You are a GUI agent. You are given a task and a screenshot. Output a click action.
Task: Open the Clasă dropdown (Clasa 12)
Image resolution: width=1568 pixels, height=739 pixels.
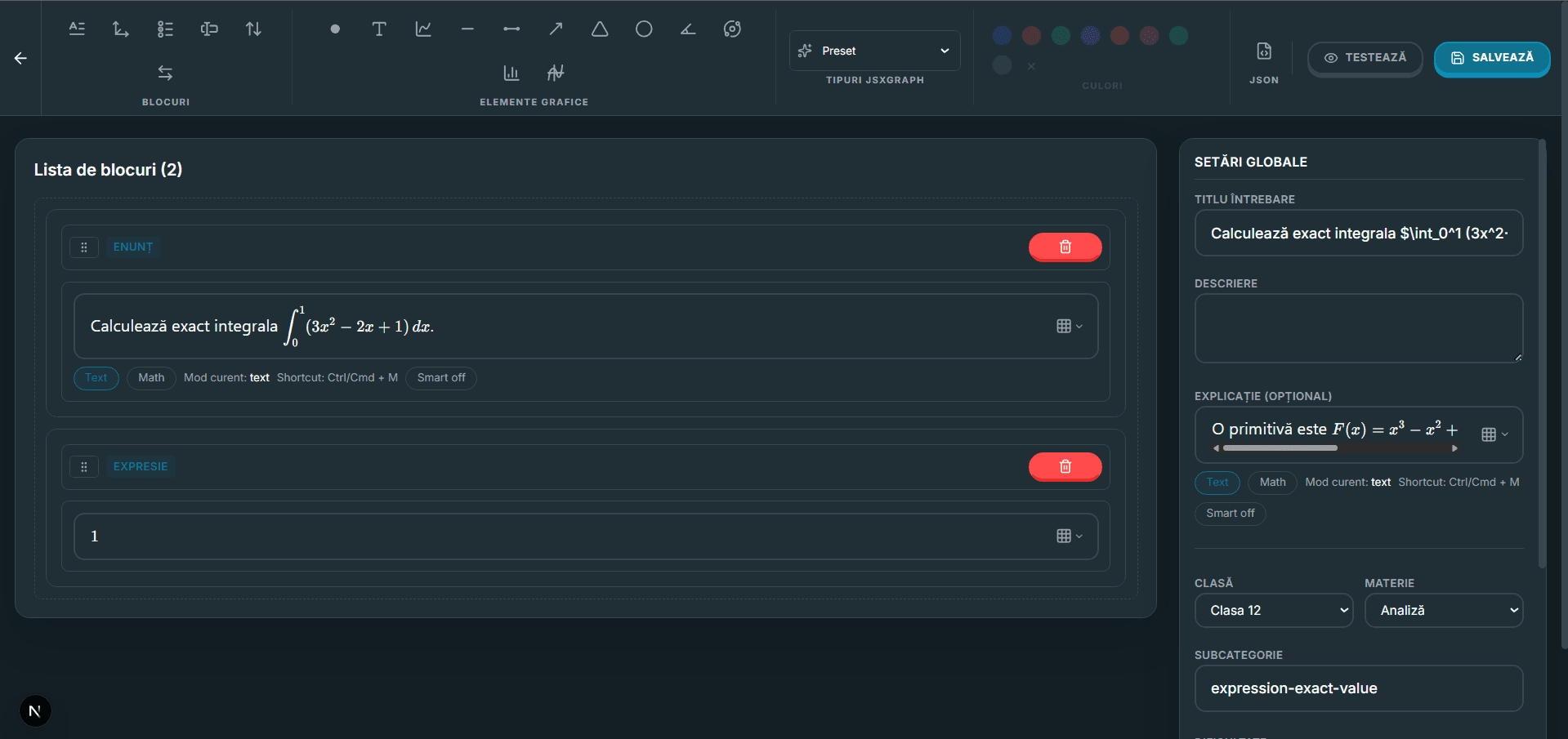click(1274, 610)
